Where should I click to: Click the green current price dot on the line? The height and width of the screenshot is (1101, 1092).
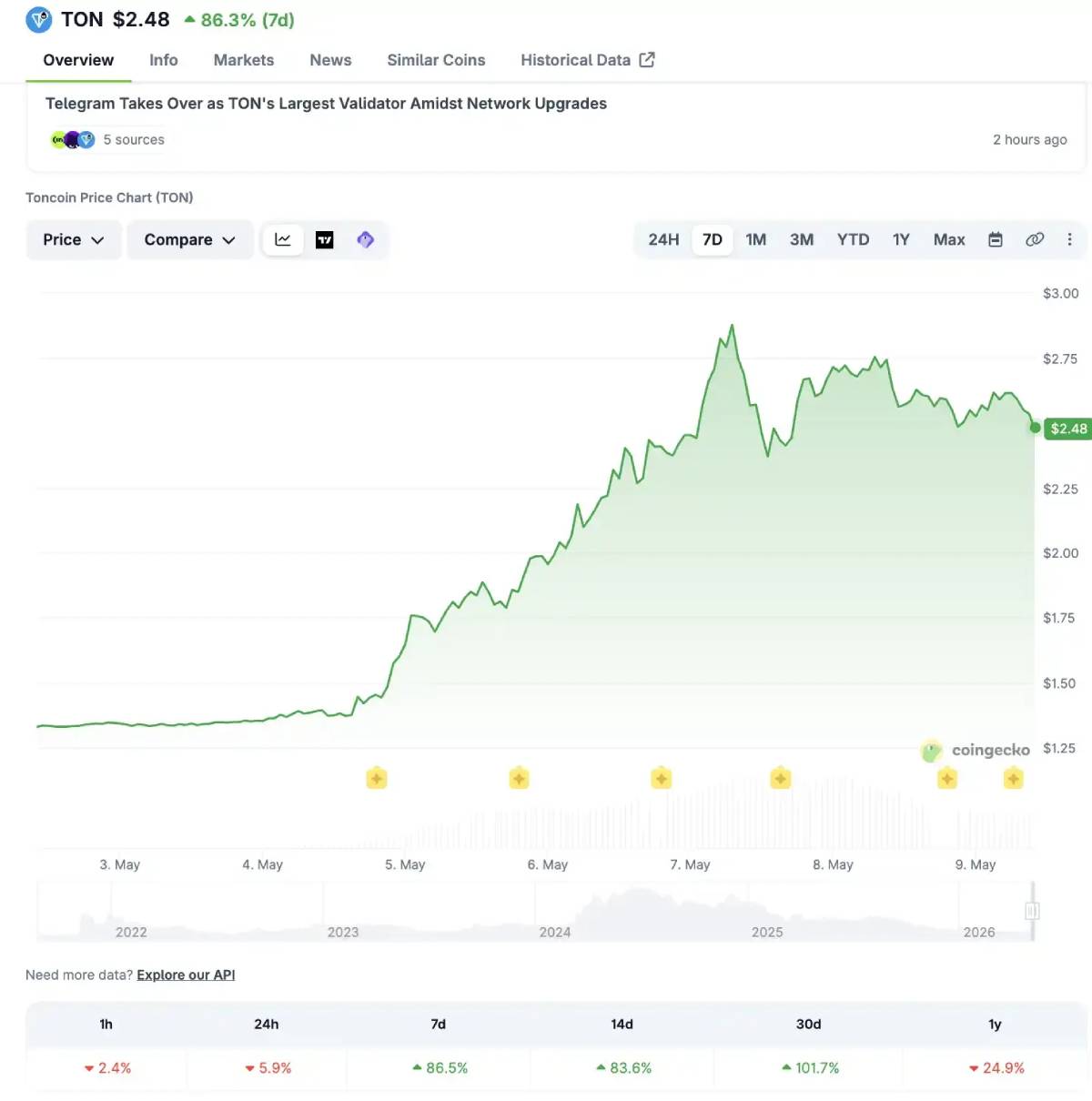click(x=1035, y=428)
